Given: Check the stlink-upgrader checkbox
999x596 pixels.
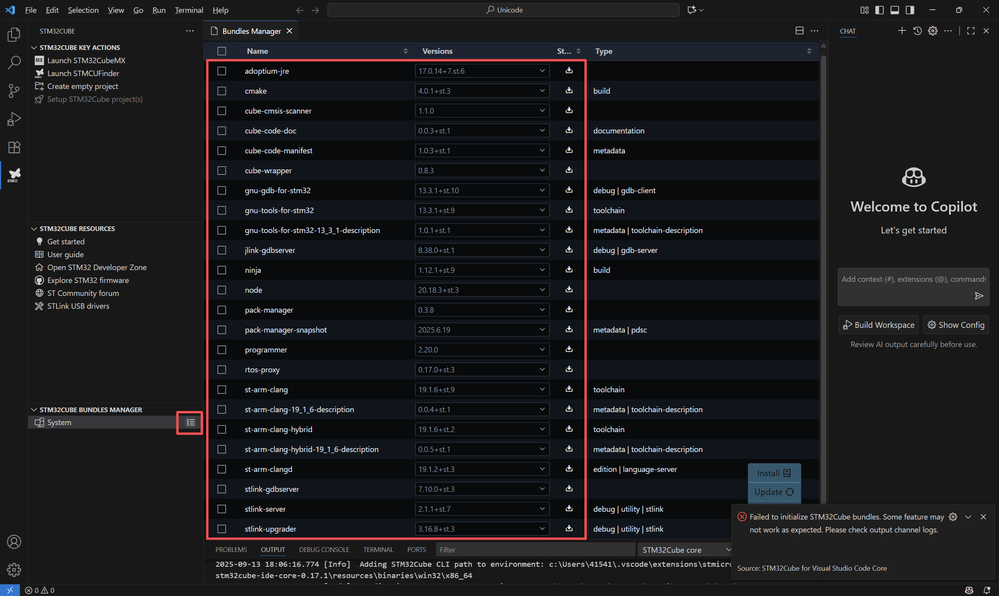Looking at the screenshot, I should (x=222, y=528).
